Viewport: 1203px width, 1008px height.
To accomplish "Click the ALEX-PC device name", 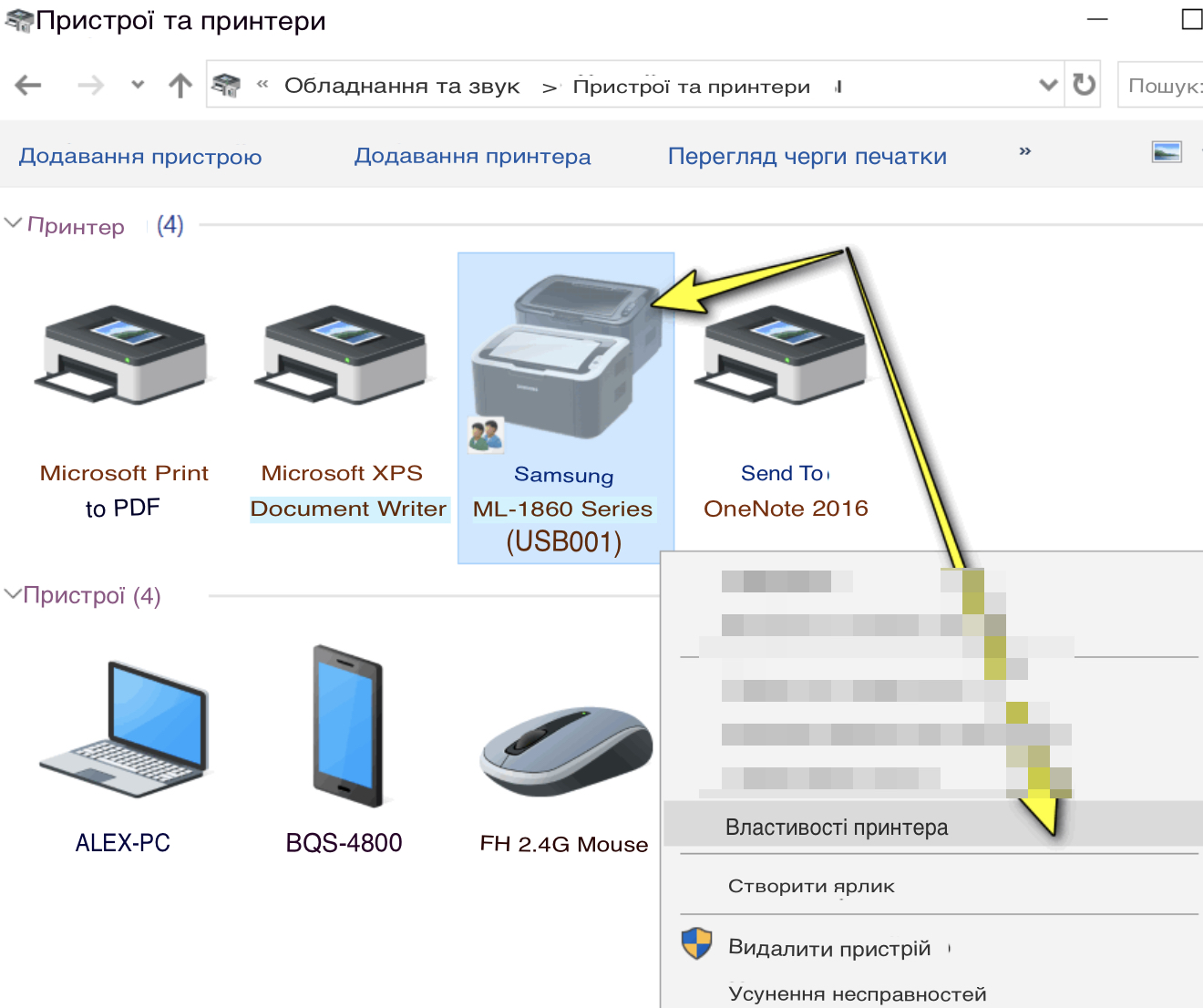I will click(x=123, y=843).
